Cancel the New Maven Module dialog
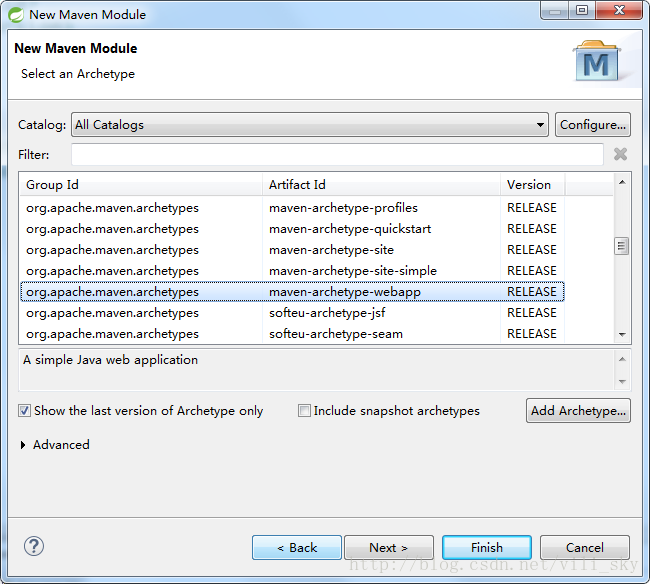650x584 pixels. 585,548
